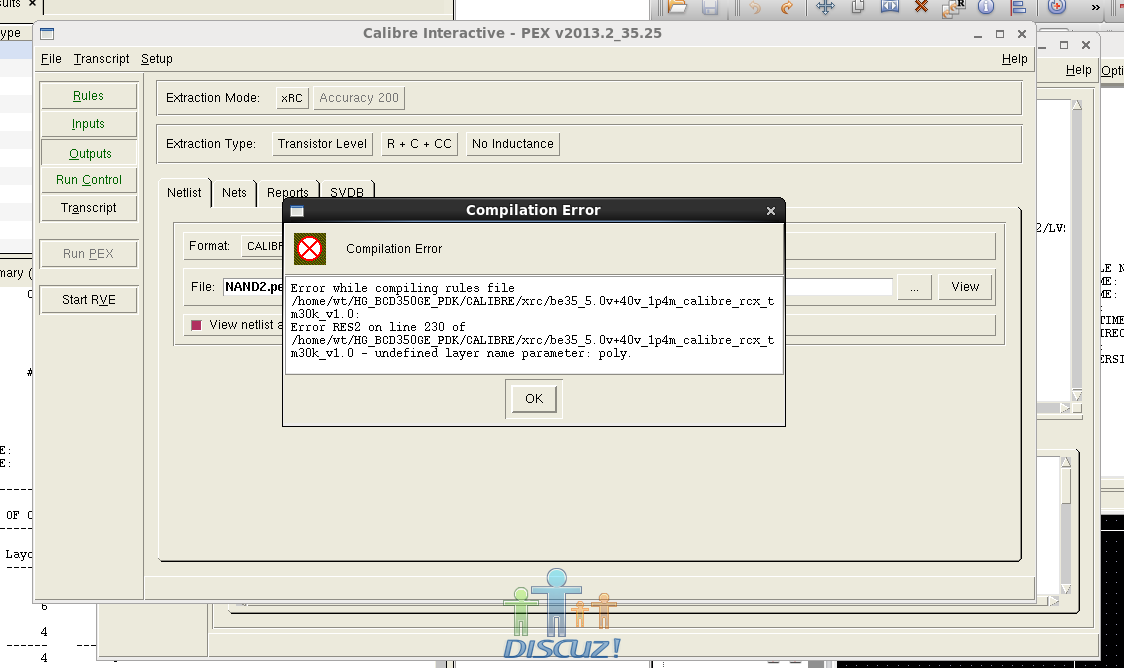Open the Help menu of the background window

click(x=1078, y=70)
